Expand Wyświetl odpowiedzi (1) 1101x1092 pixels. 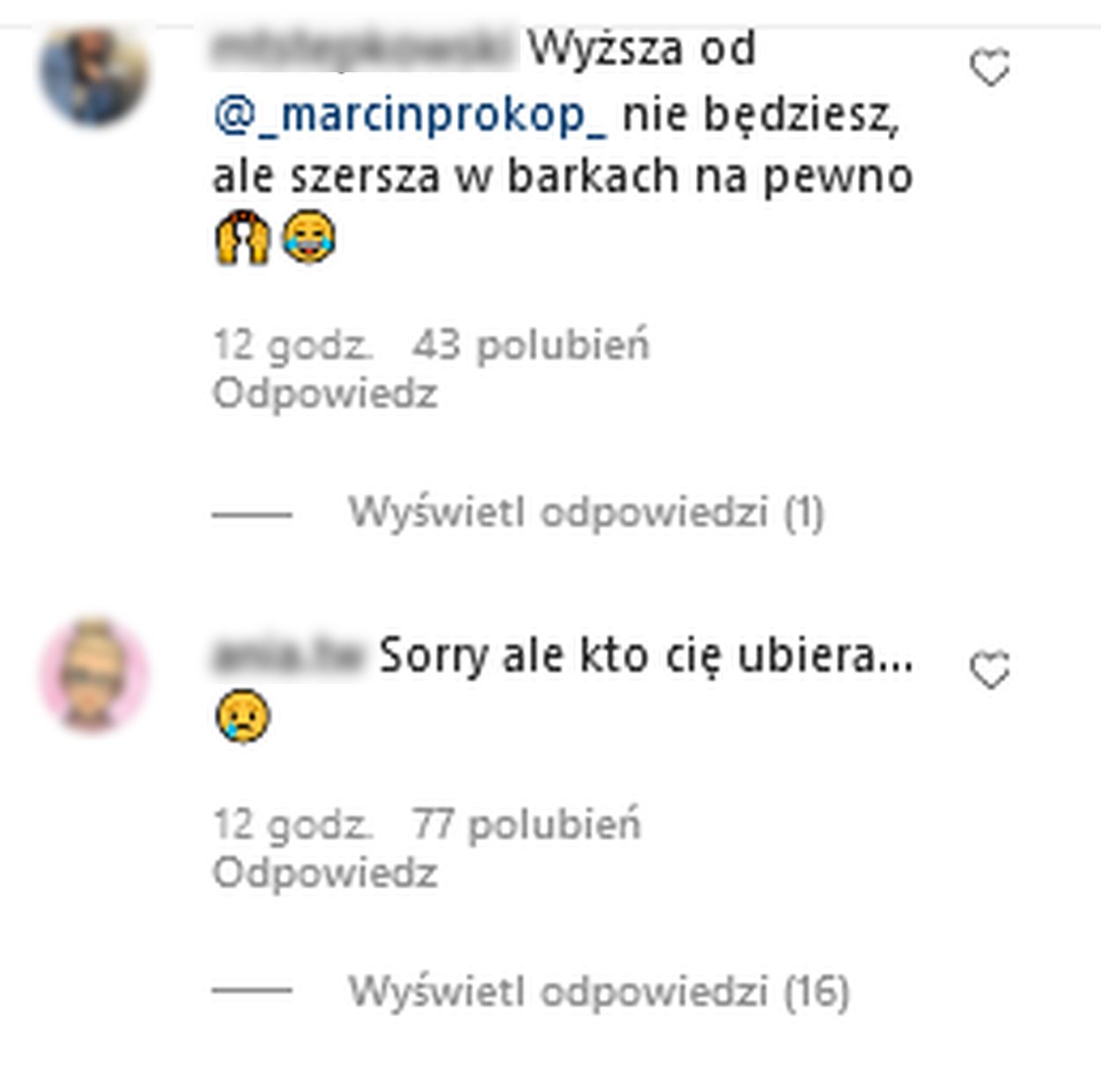click(x=586, y=513)
